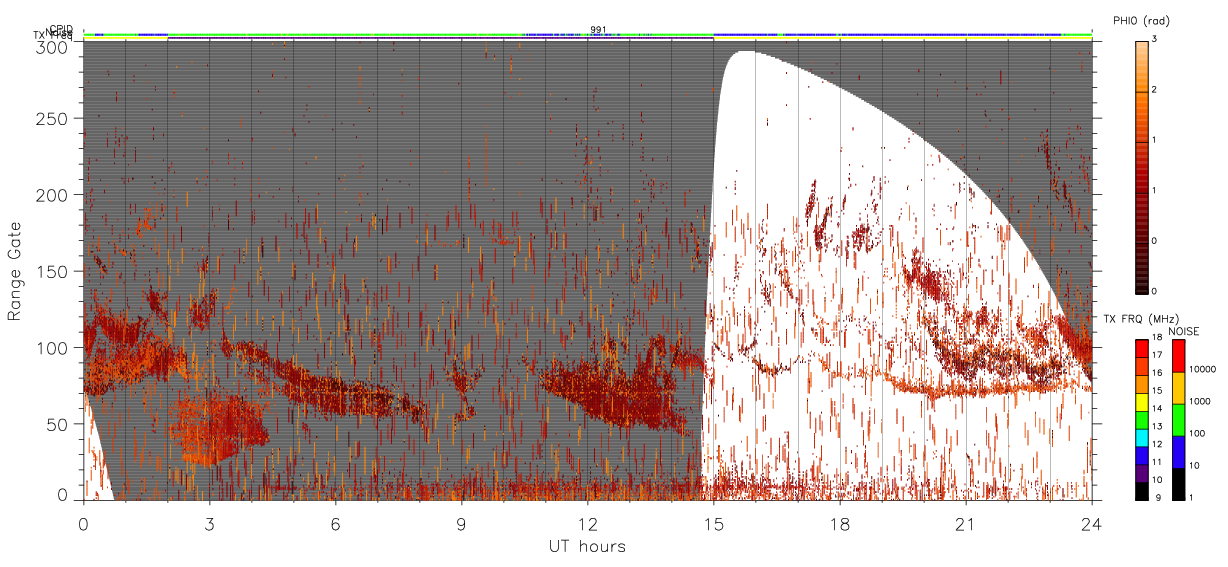Select the yellow 1000 noise swatch
Screen dimensions: 1228x567
pyautogui.click(x=1178, y=388)
